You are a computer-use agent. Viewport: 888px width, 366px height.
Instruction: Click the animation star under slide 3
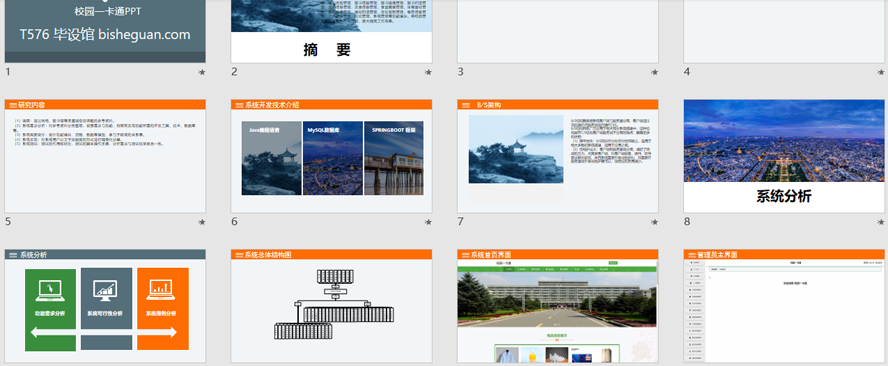pyautogui.click(x=655, y=73)
